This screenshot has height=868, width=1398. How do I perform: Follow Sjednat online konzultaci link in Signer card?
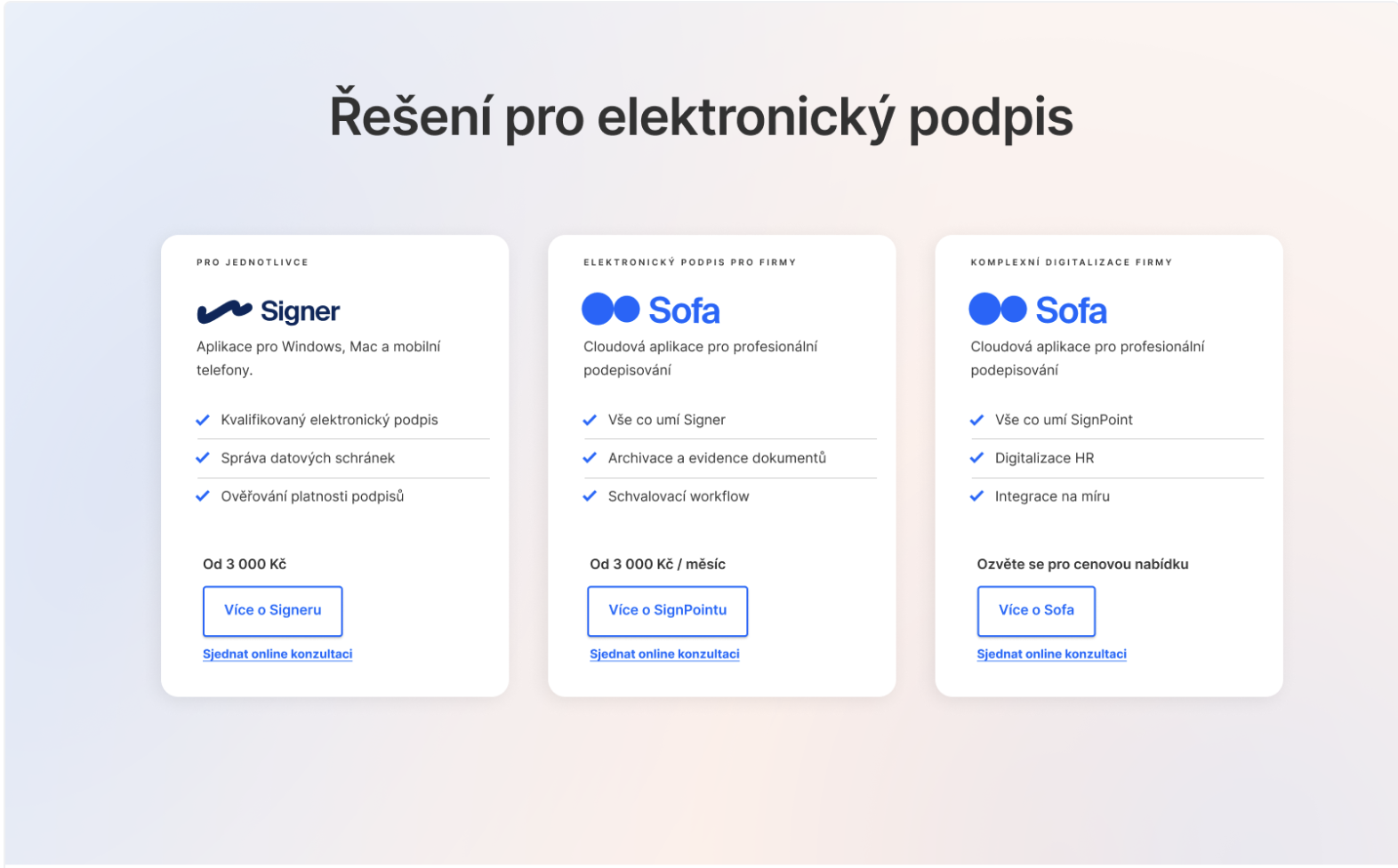[x=277, y=655]
